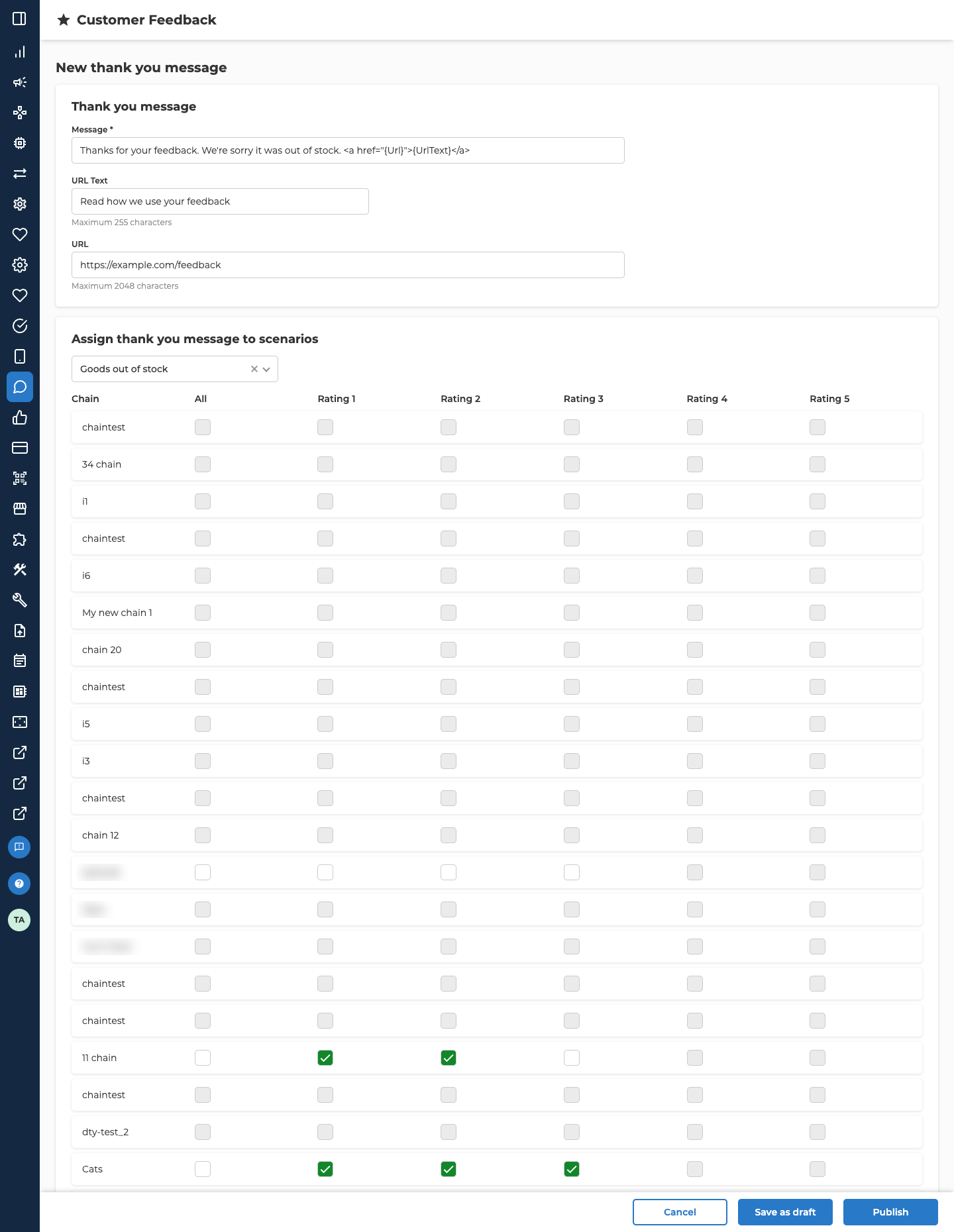Click the dty-test_2 chain name
Image resolution: width=954 pixels, height=1232 pixels.
tap(105, 1132)
